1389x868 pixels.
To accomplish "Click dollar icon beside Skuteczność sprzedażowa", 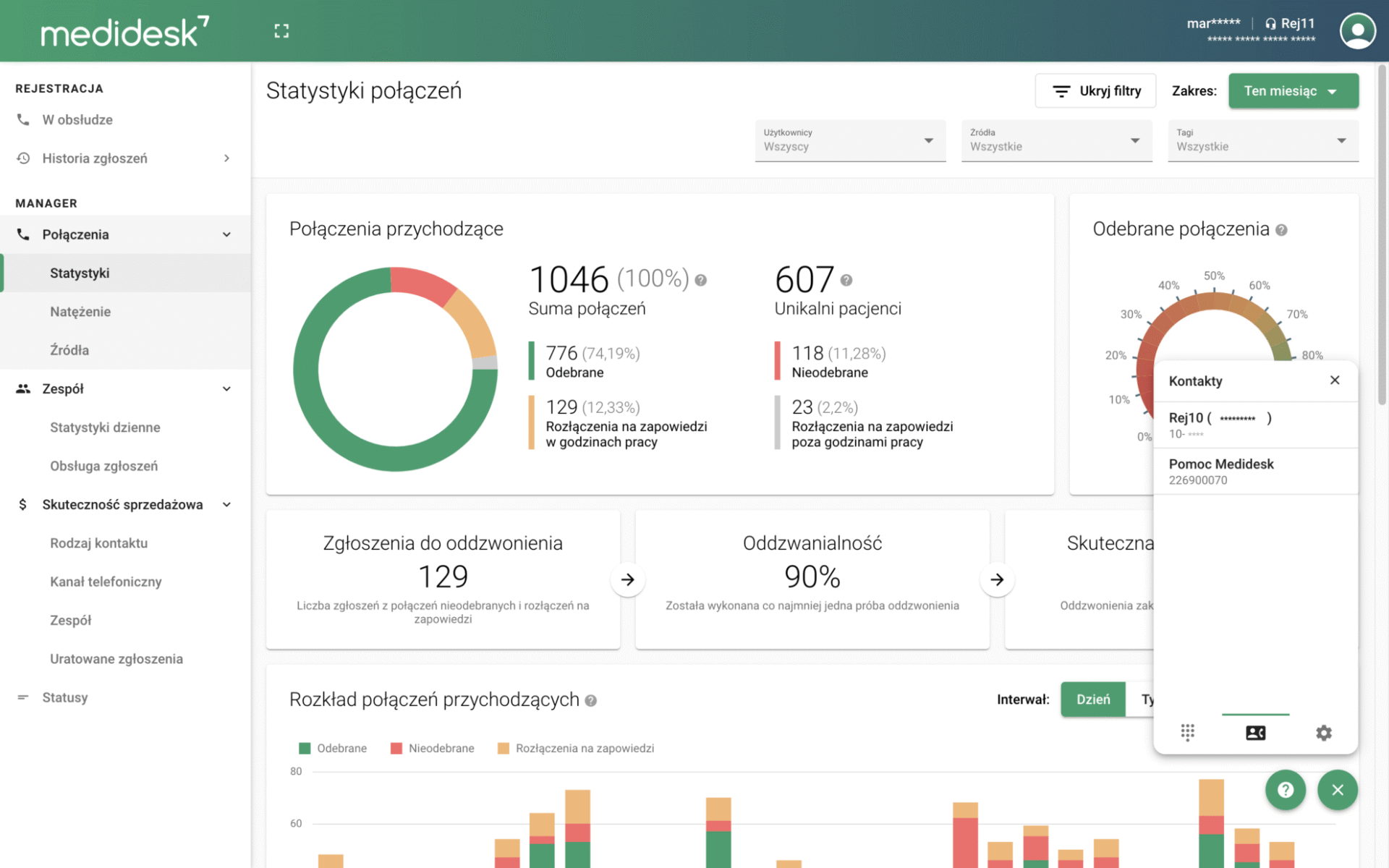I will 23,504.
